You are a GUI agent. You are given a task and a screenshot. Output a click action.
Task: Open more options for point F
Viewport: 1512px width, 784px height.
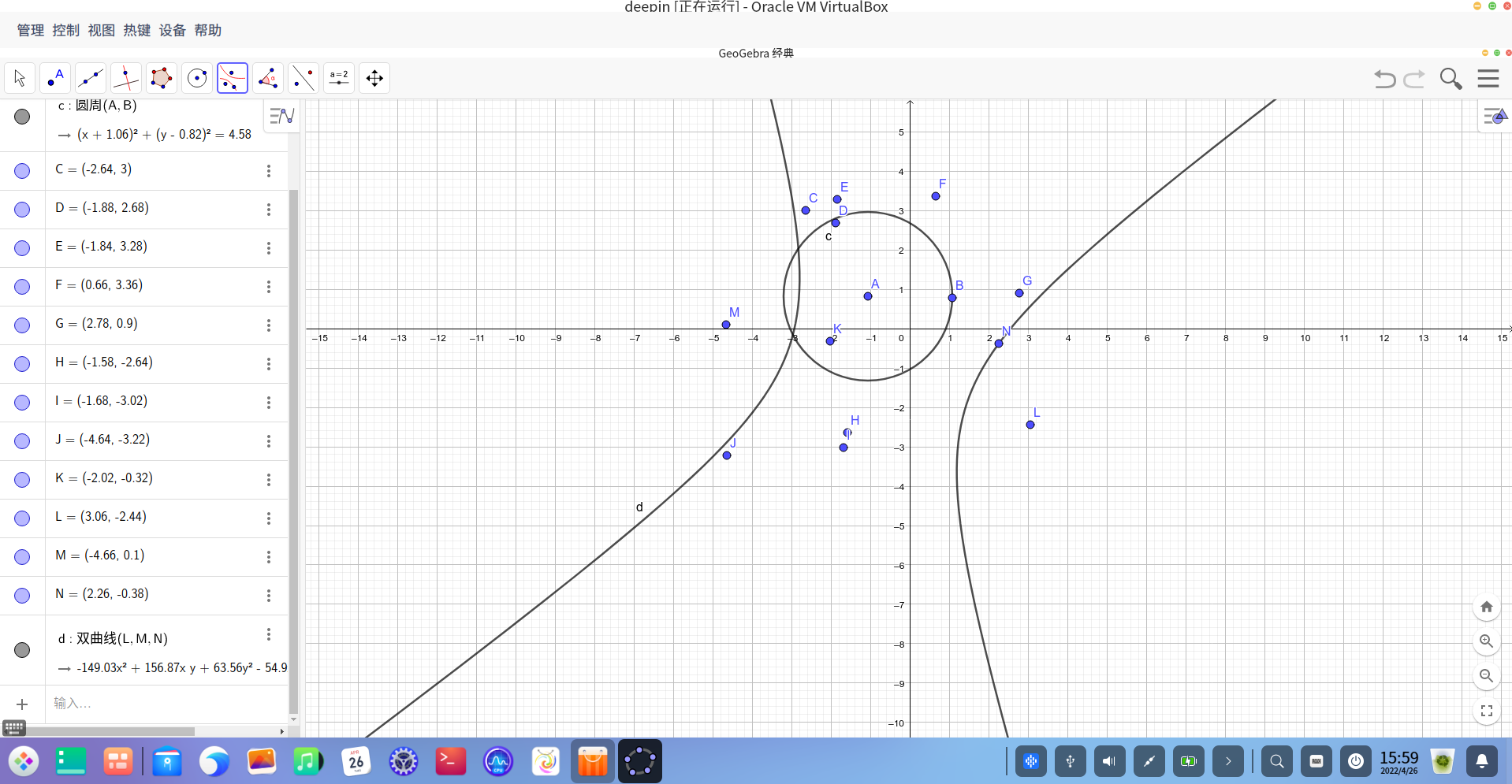pos(269,287)
